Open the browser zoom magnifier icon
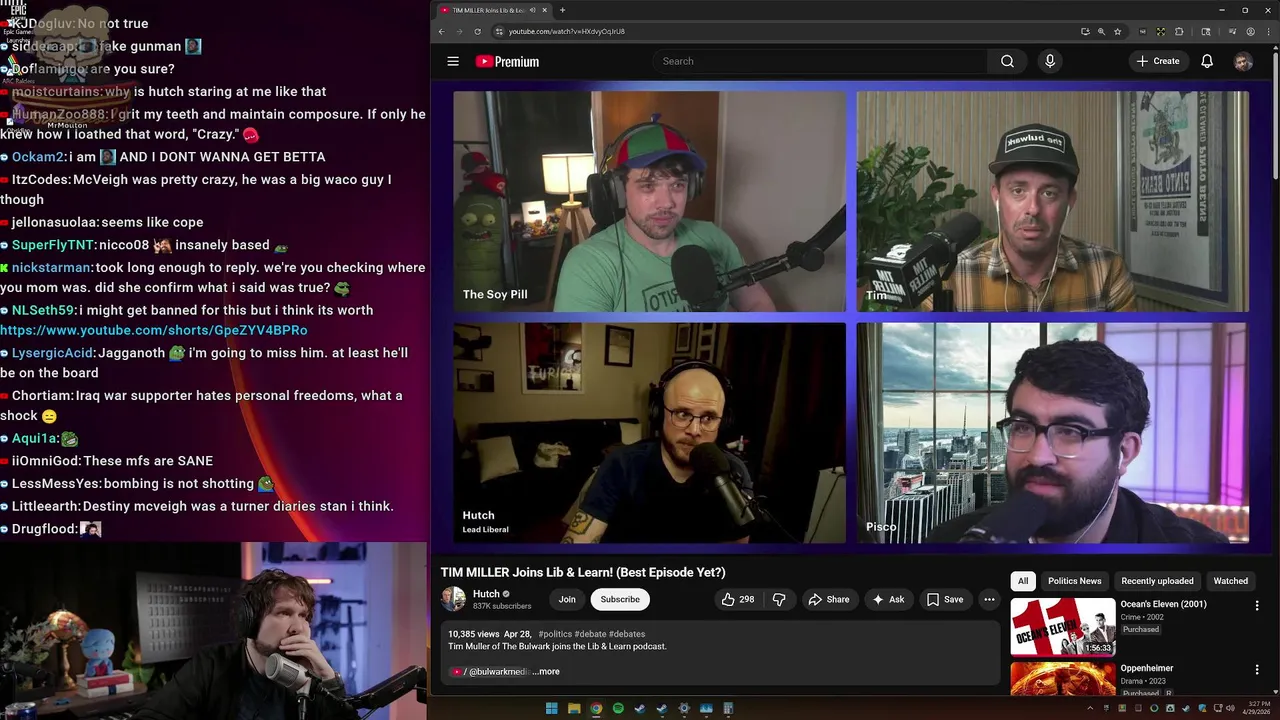 pos(1101,31)
